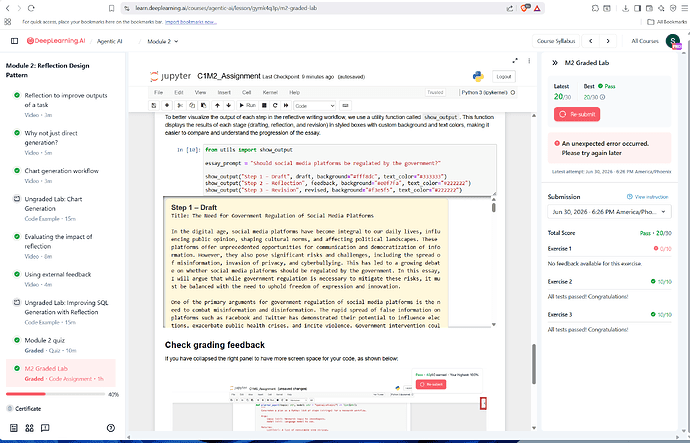Viewport: 690px width, 443px height.
Task: Open the submission date dropdown
Action: [609, 212]
